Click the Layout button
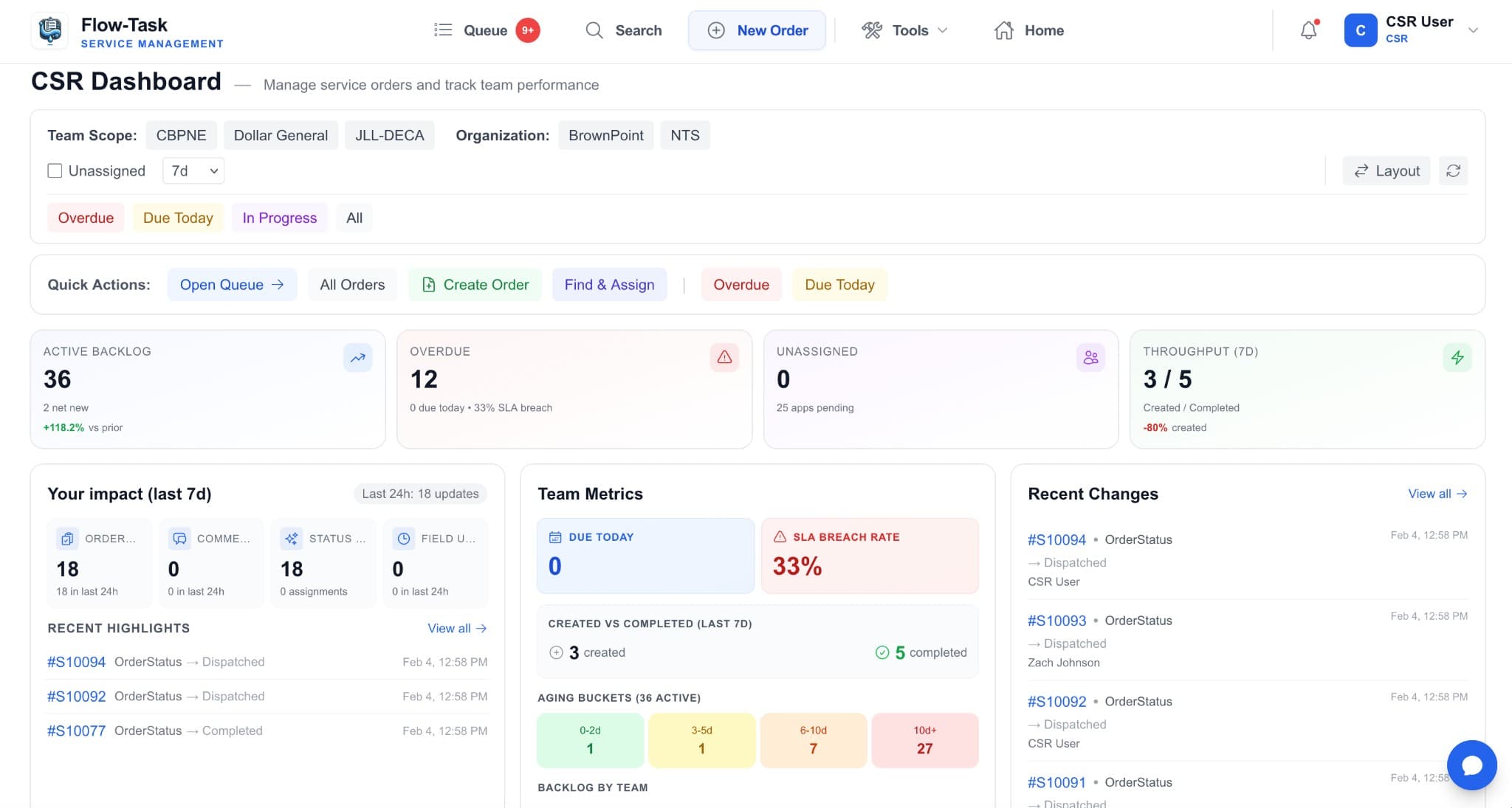This screenshot has width=1512, height=808. 1386,171
